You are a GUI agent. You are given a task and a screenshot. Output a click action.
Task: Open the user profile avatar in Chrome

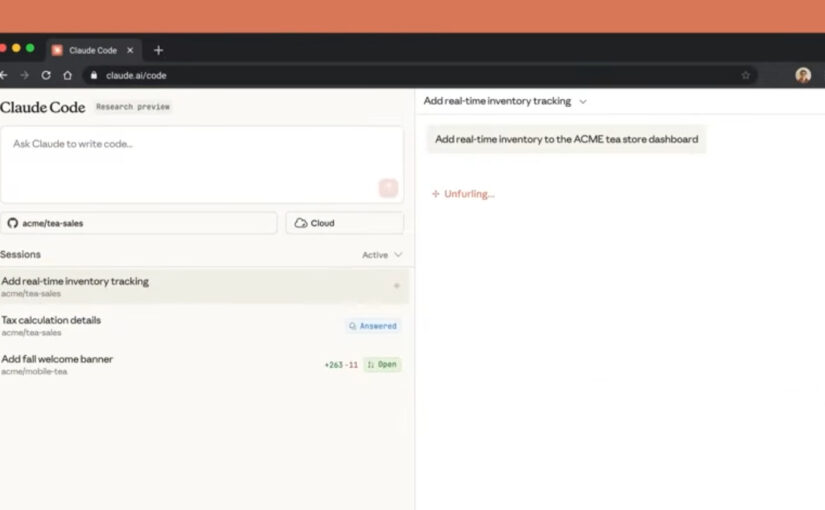(x=803, y=75)
